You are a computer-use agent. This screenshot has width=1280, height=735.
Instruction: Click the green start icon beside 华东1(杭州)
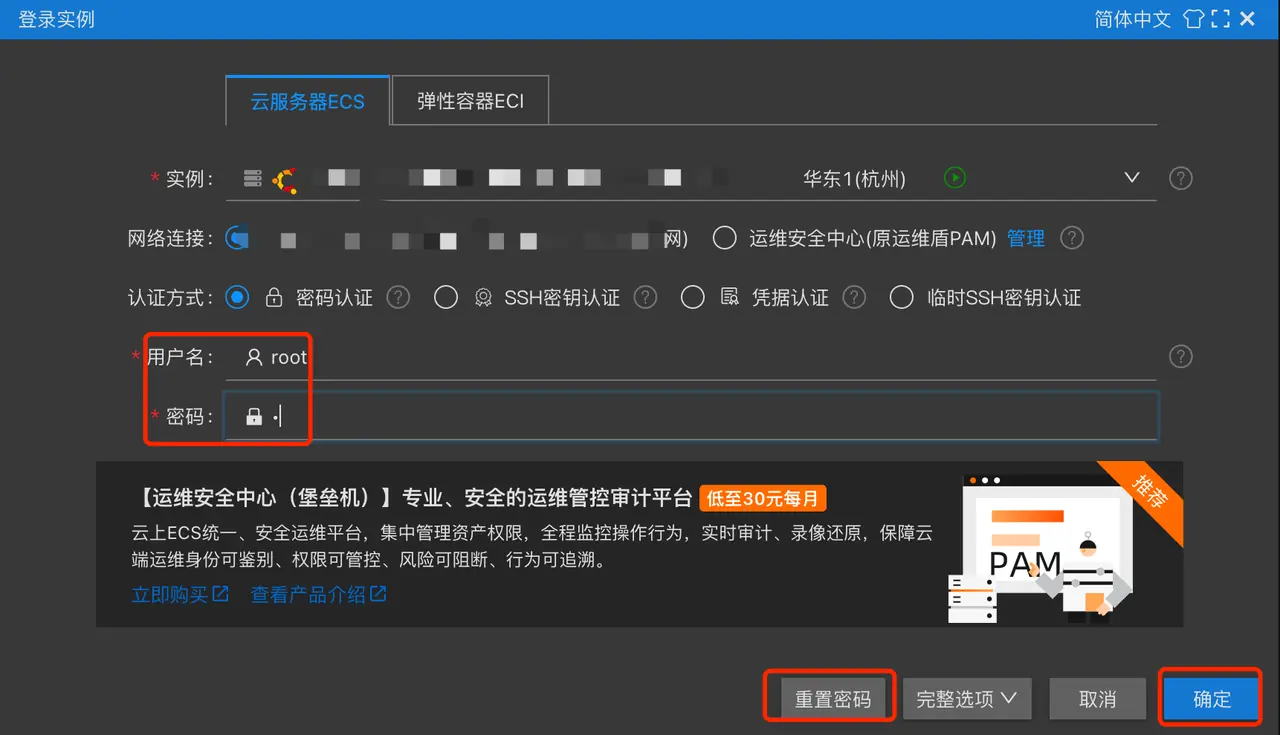tap(954, 178)
